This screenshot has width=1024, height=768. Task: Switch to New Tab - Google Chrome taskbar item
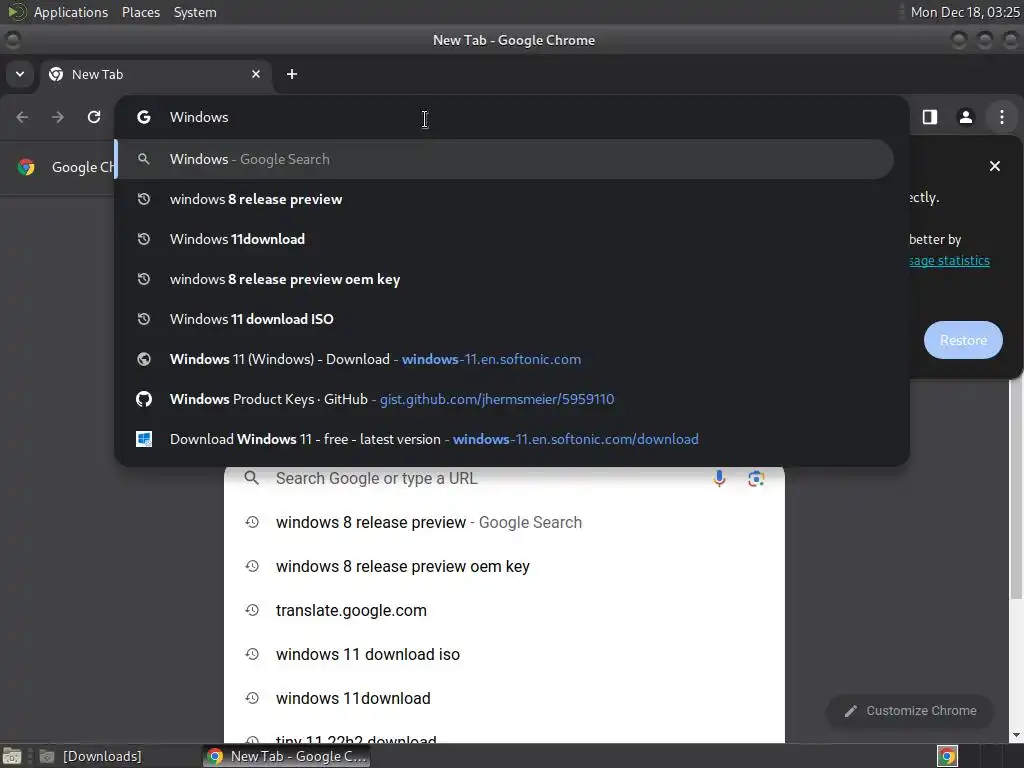[286, 756]
